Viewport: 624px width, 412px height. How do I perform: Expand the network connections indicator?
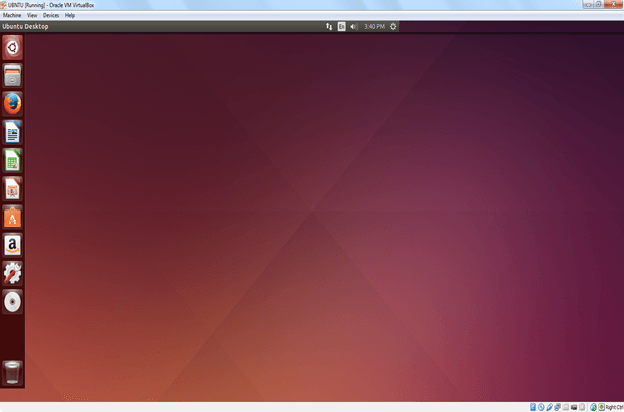point(329,26)
